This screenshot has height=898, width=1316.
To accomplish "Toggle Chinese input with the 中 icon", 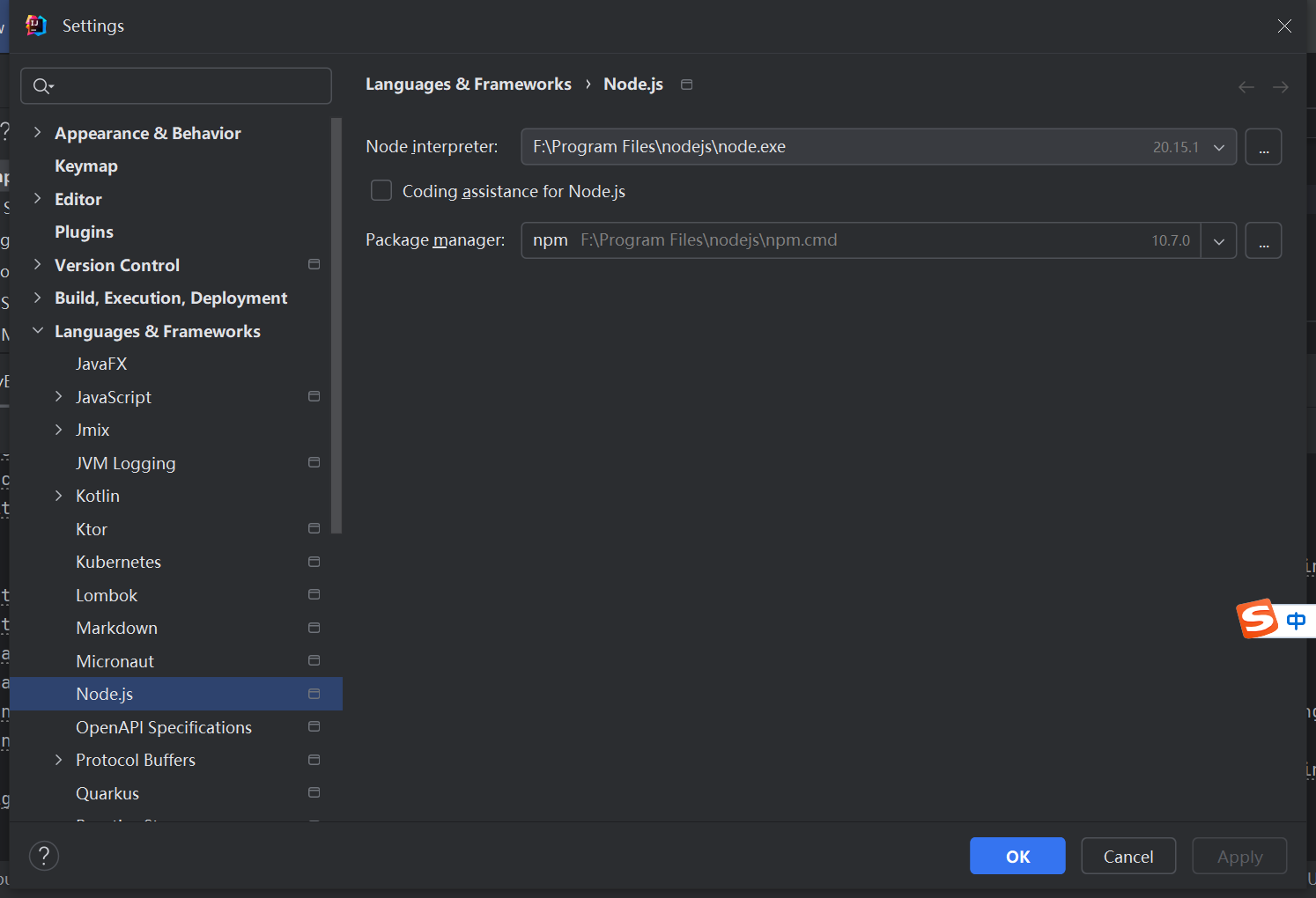I will (x=1295, y=620).
